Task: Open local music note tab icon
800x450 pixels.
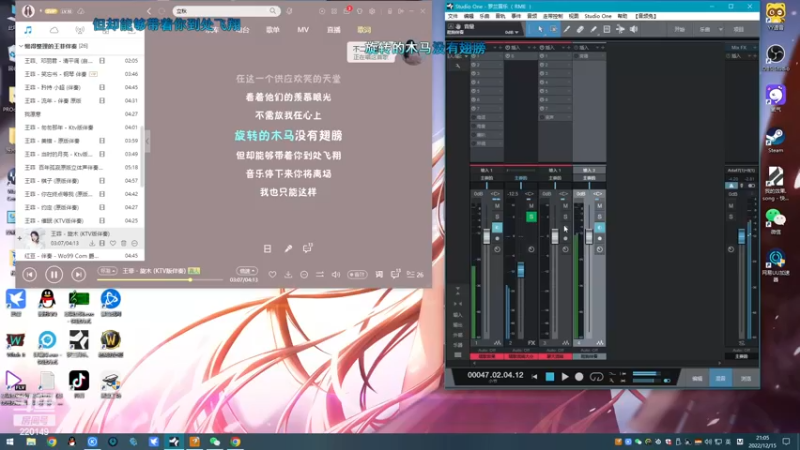Action: (28, 30)
